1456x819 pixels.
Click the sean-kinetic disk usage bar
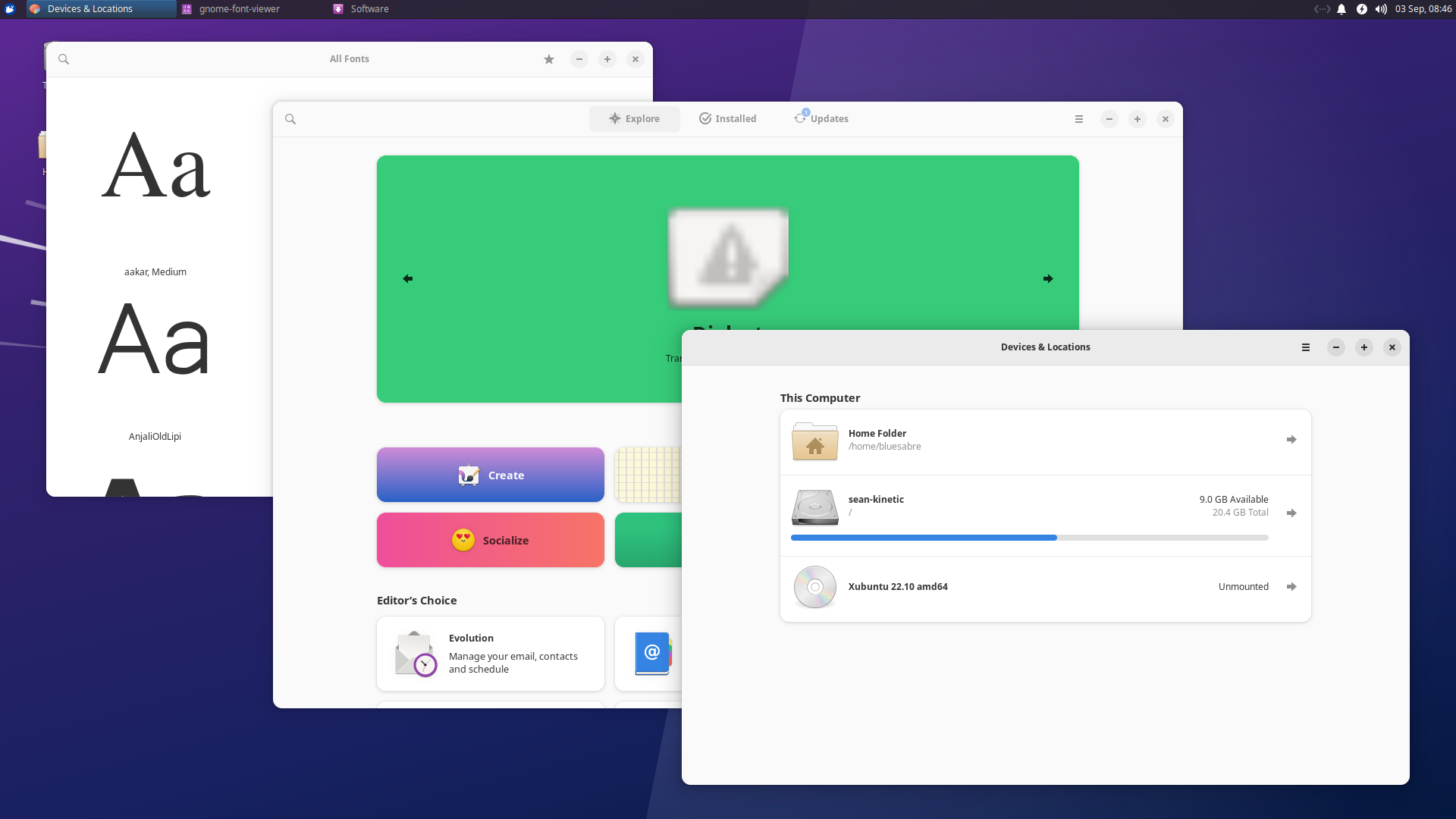pos(1030,537)
